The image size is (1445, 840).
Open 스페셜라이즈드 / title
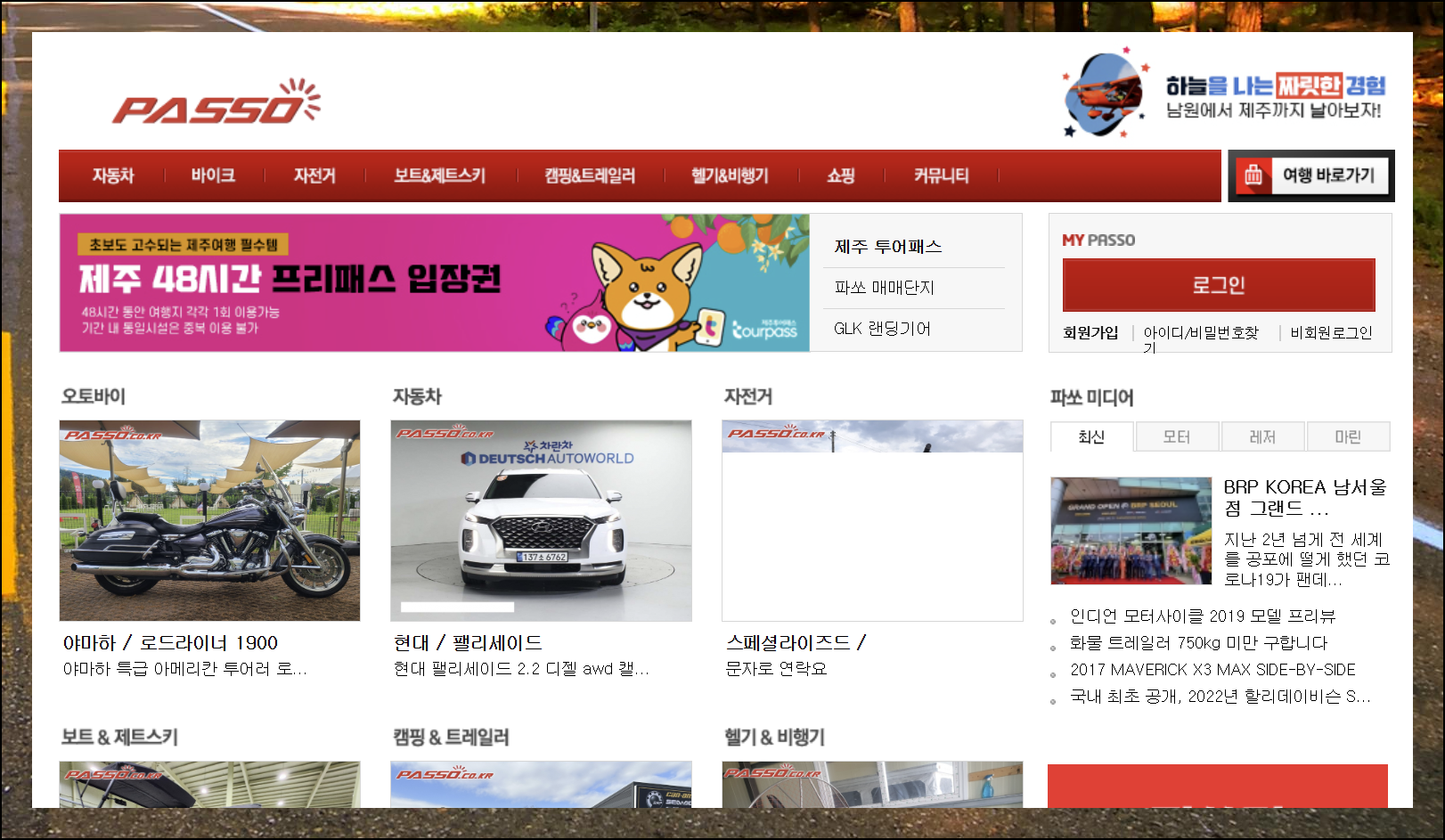(796, 642)
